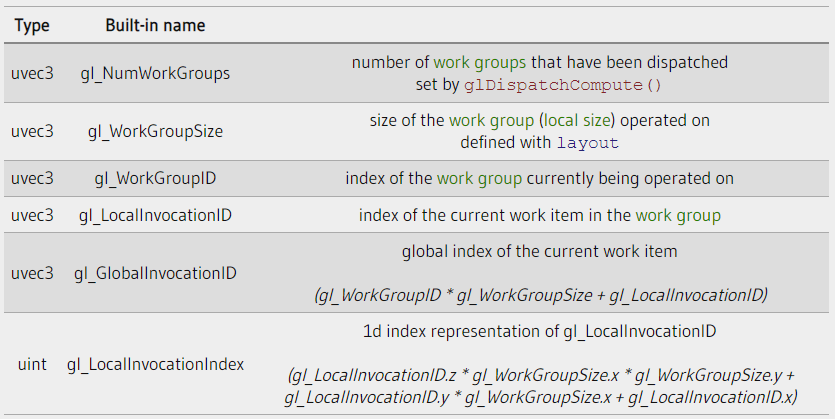This screenshot has width=835, height=419.
Task: Click the gl_LocalInvocationIndex italic formula text
Action: [541, 386]
